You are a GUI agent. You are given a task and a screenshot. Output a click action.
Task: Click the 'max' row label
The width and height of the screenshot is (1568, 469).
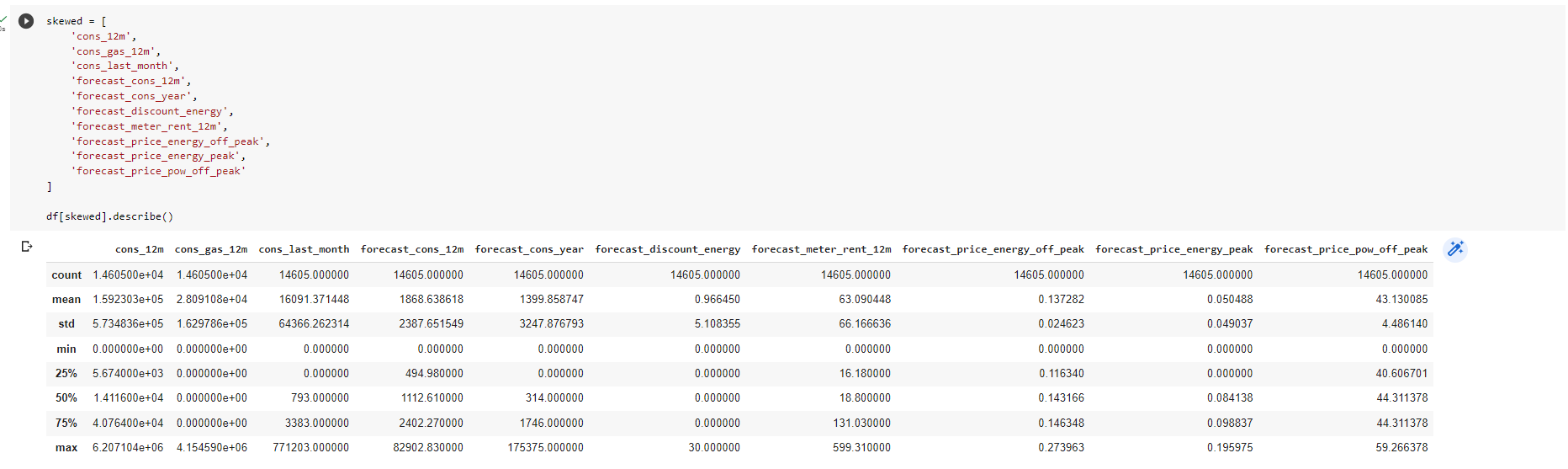point(66,447)
